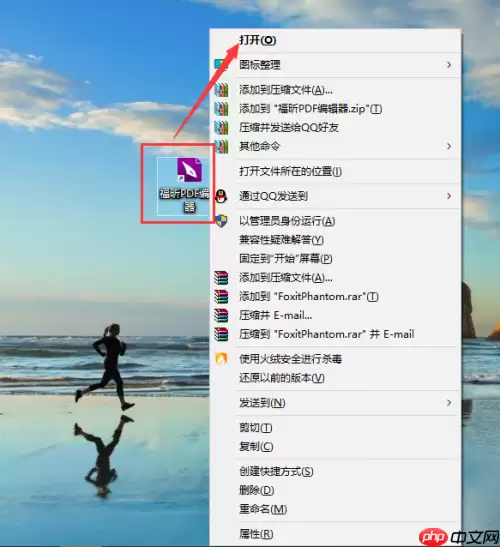The image size is (500, 547).
Task: Click the 火绒安全 orange icon
Action: coord(221,359)
